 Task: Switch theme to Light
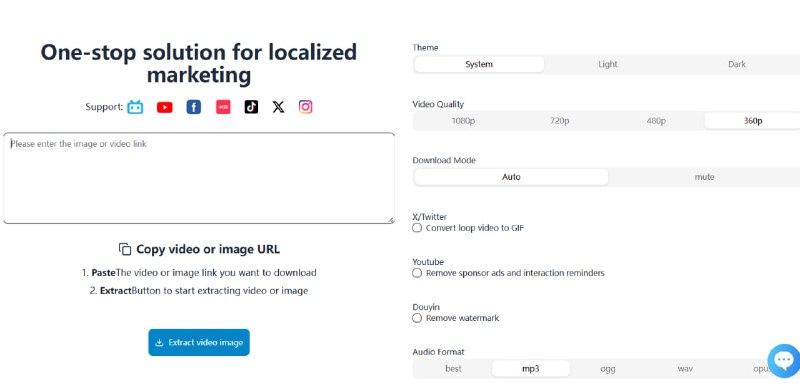point(608,64)
